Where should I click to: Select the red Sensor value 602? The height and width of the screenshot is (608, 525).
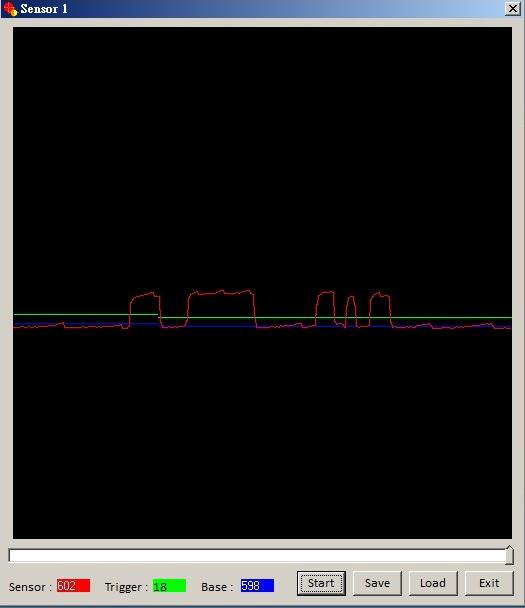pos(73,586)
